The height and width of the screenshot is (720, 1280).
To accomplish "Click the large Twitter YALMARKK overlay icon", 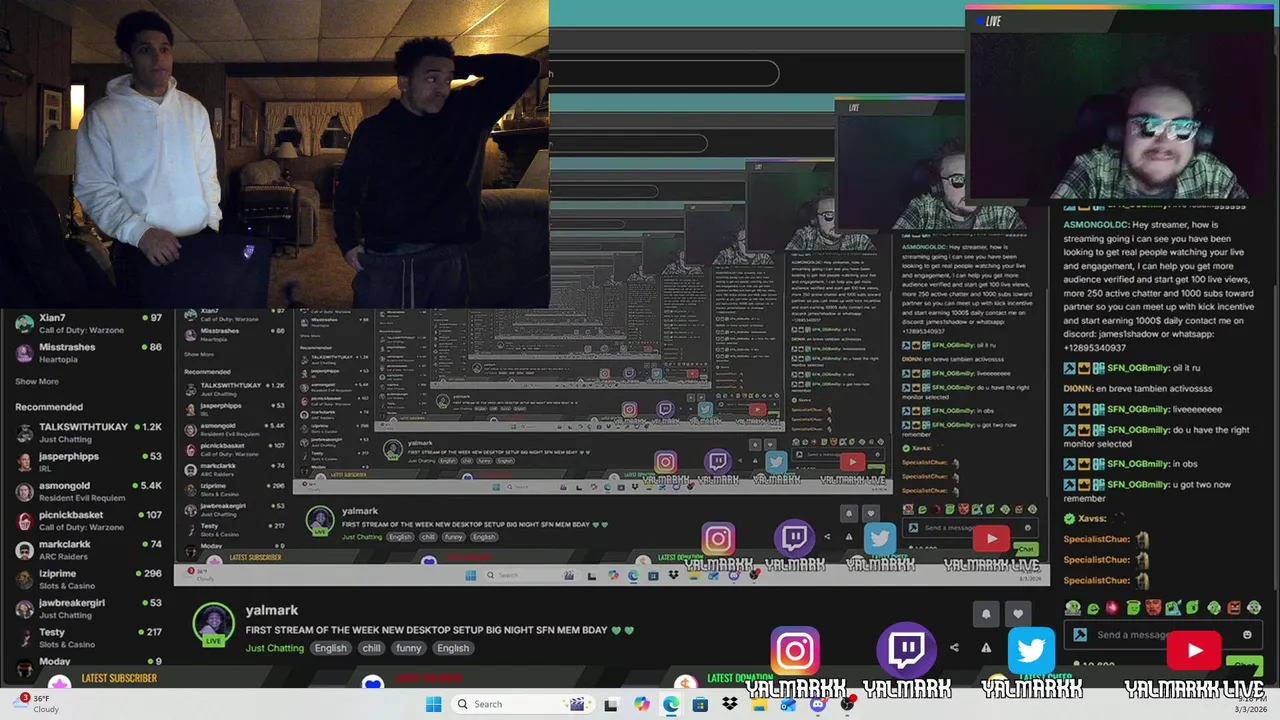I will click(1031, 651).
